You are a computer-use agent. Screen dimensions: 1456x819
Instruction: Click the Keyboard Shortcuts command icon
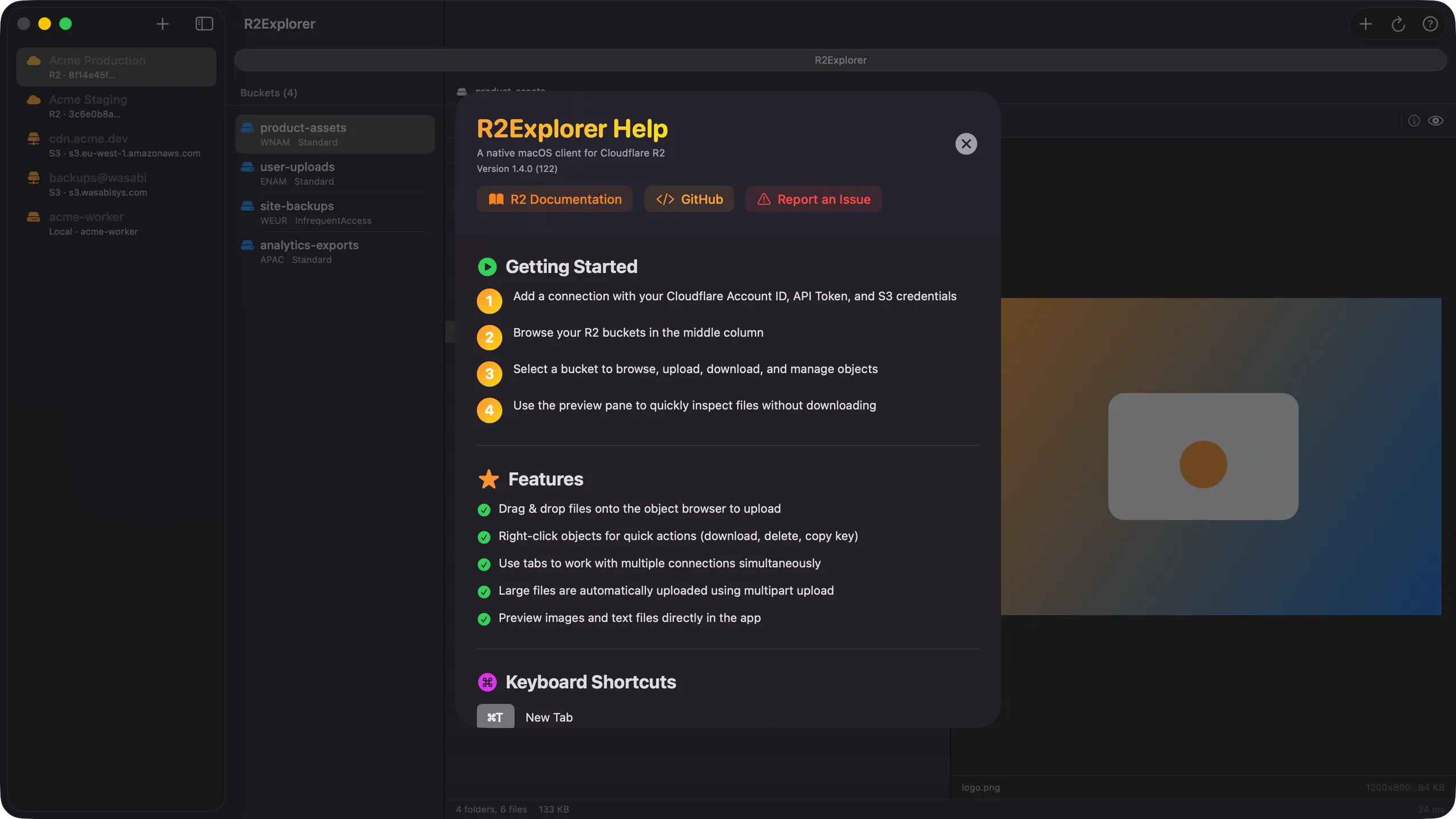pos(487,682)
